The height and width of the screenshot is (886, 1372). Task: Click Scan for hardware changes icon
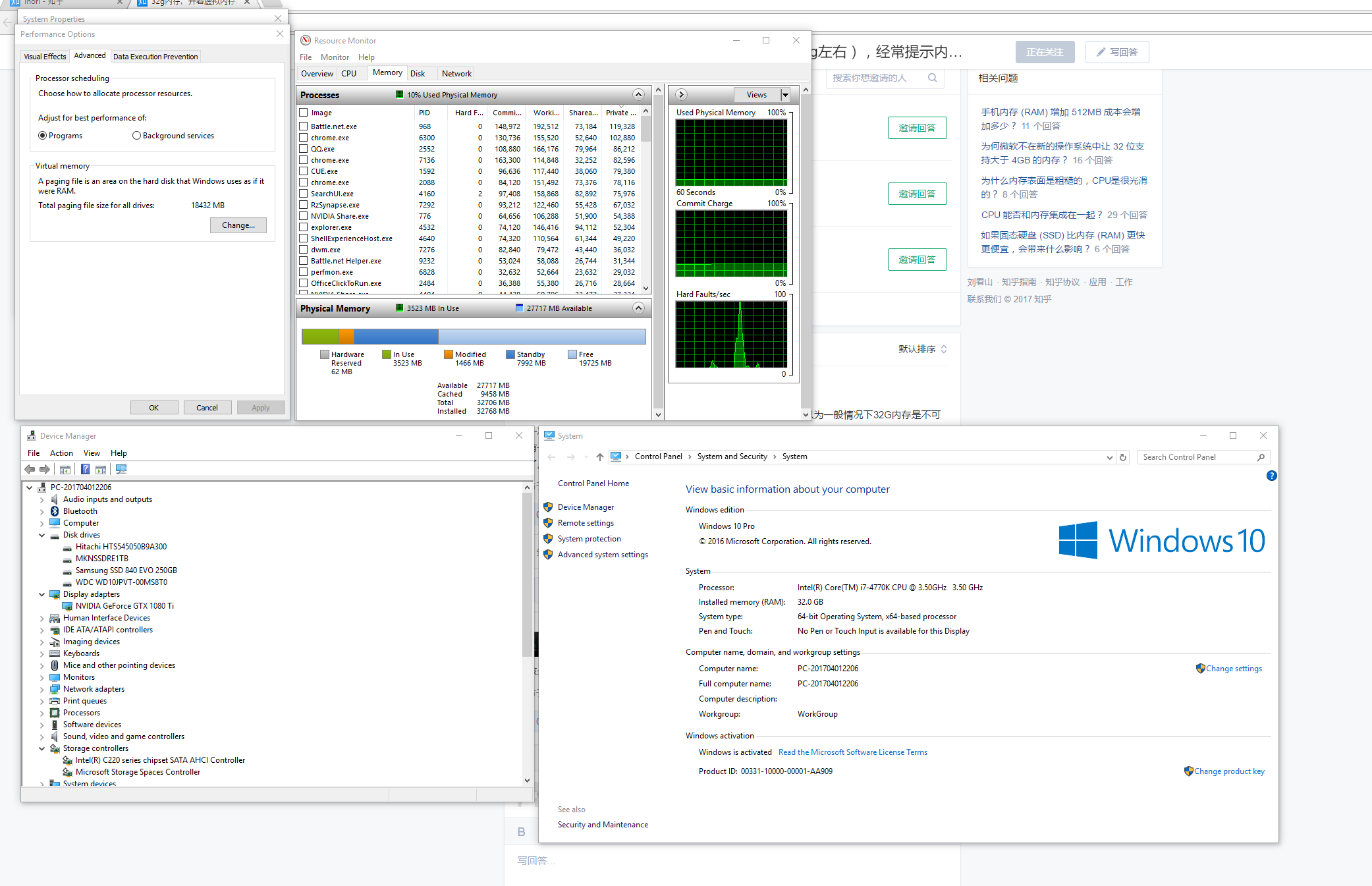click(x=121, y=470)
